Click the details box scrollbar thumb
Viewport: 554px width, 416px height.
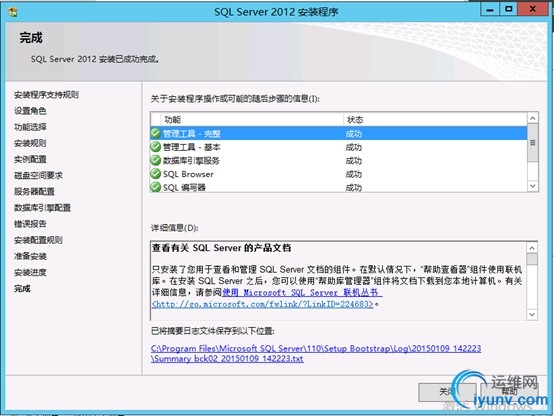(x=532, y=259)
